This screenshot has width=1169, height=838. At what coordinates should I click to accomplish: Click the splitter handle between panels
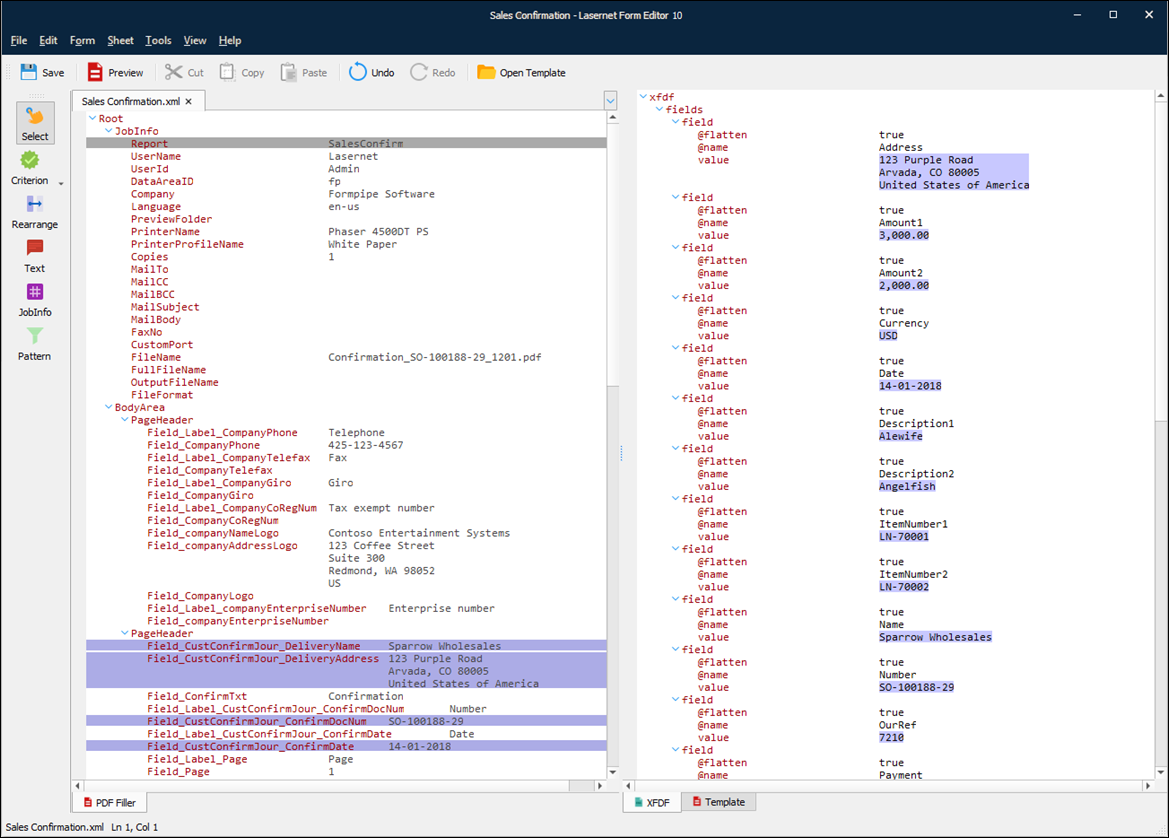pyautogui.click(x=621, y=453)
